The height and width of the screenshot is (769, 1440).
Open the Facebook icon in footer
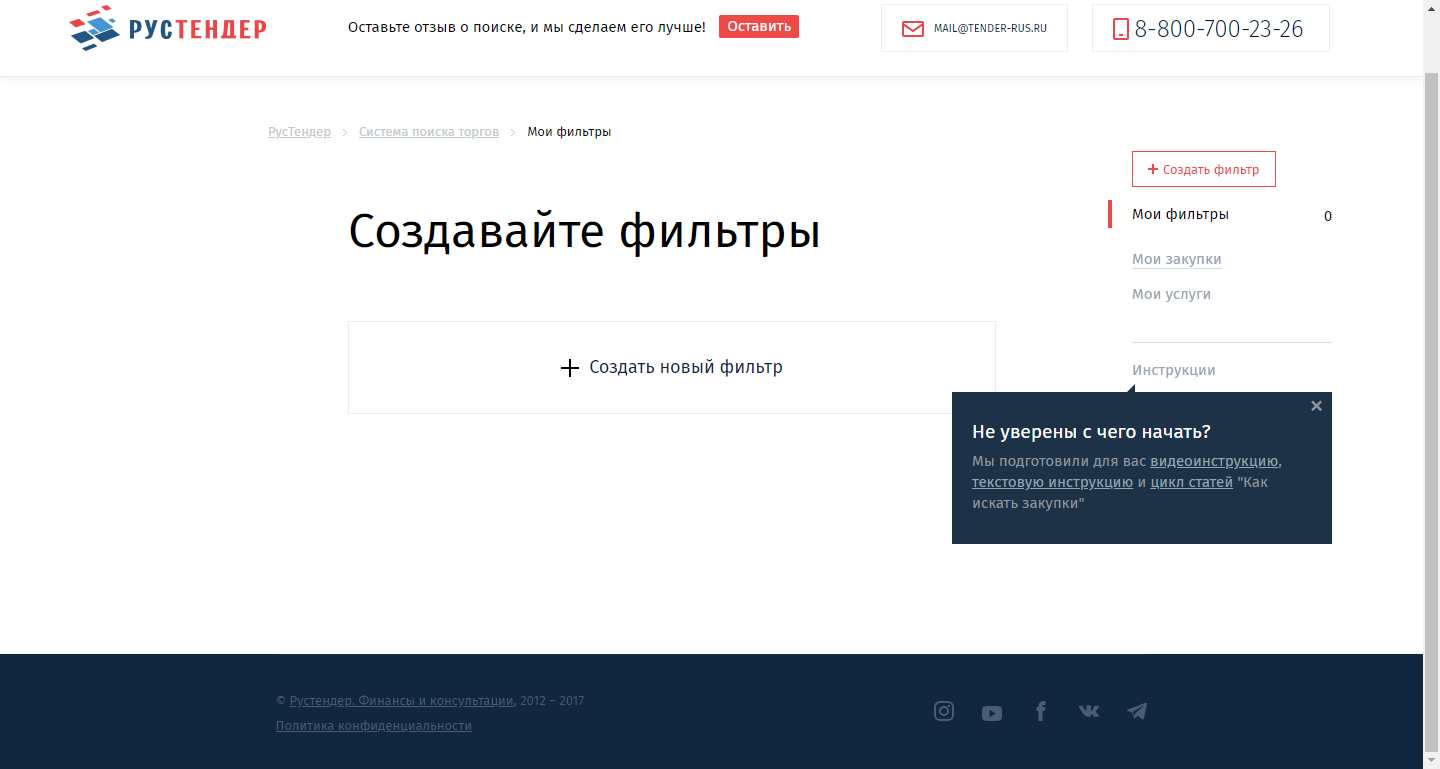(1041, 711)
